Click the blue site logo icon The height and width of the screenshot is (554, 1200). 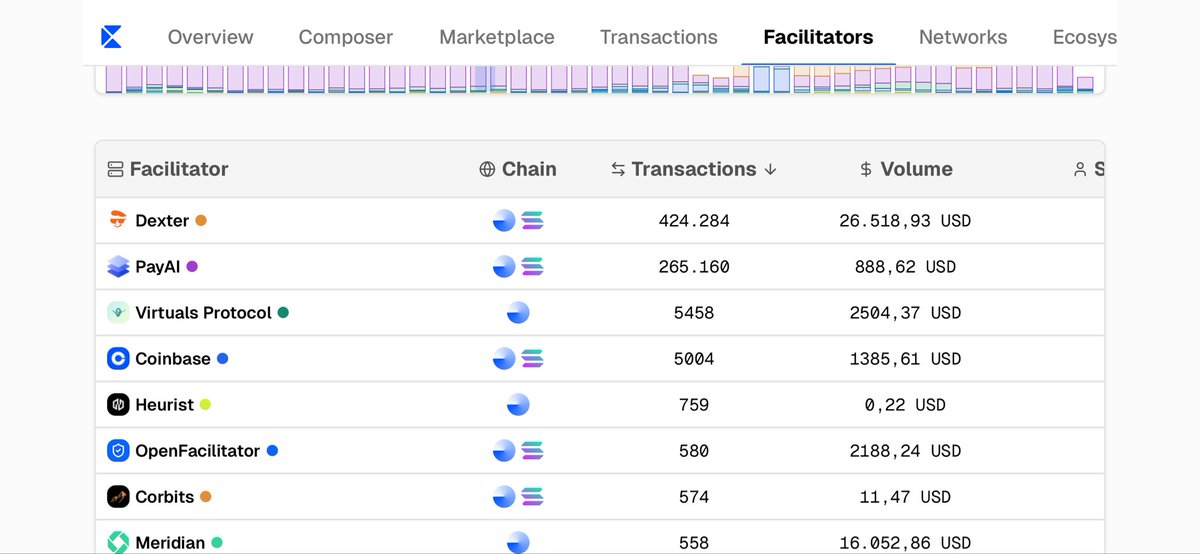coord(111,38)
